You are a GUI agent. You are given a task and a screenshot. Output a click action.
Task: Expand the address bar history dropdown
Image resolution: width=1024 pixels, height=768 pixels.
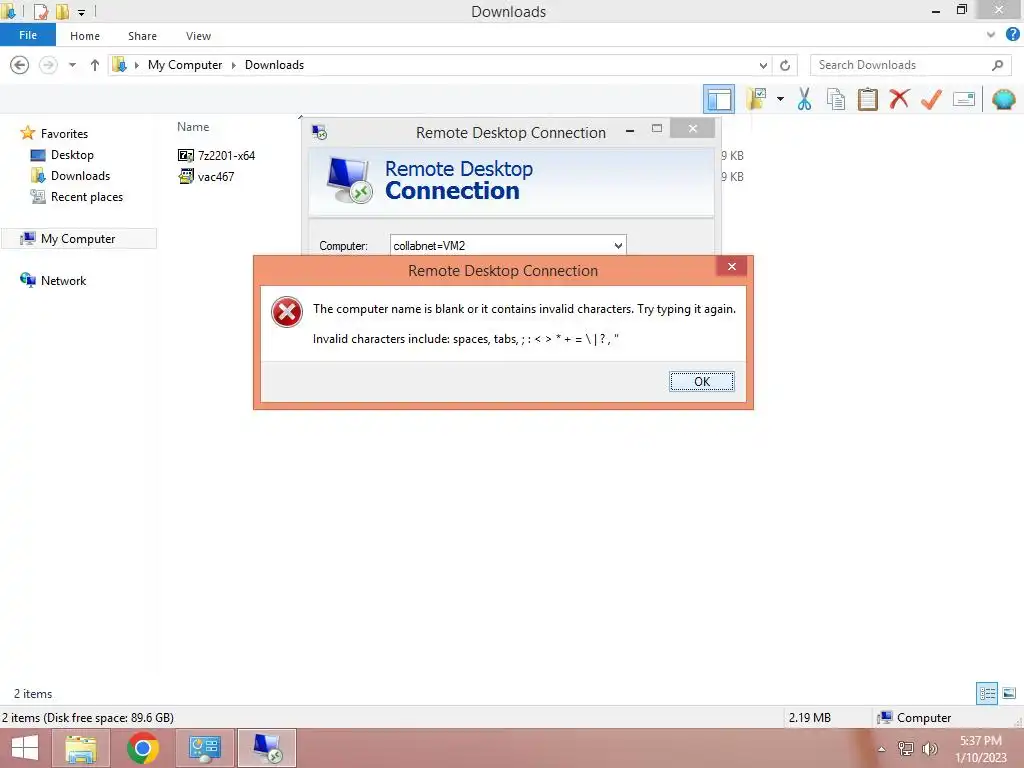click(x=763, y=65)
